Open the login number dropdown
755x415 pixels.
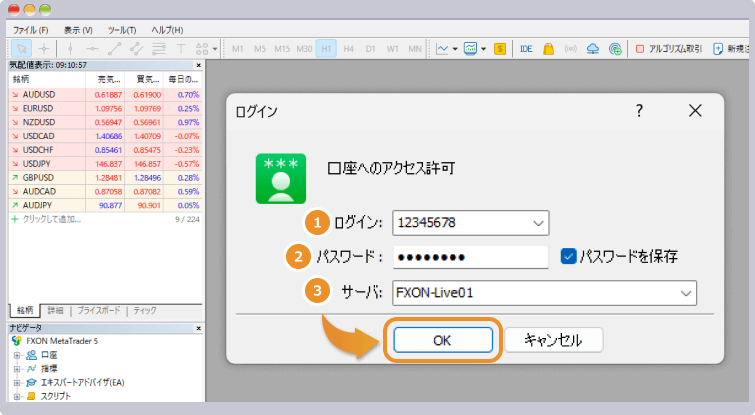pyautogui.click(x=538, y=223)
